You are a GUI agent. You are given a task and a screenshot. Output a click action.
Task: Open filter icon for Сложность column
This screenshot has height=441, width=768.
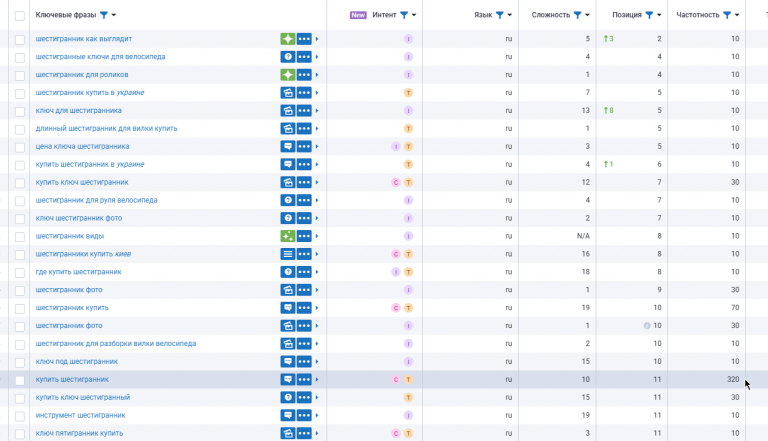[x=577, y=15]
